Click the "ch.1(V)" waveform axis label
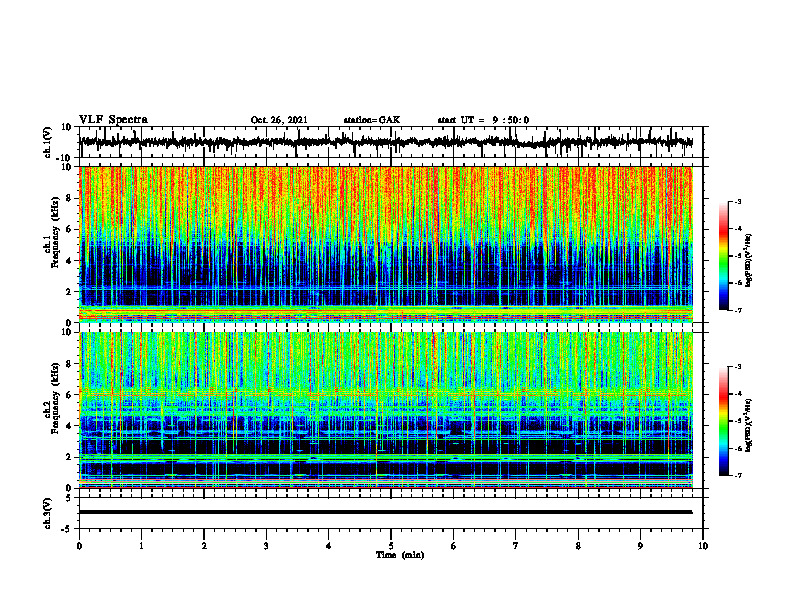Image resolution: width=792 pixels, height=612 pixels. click(x=48, y=142)
